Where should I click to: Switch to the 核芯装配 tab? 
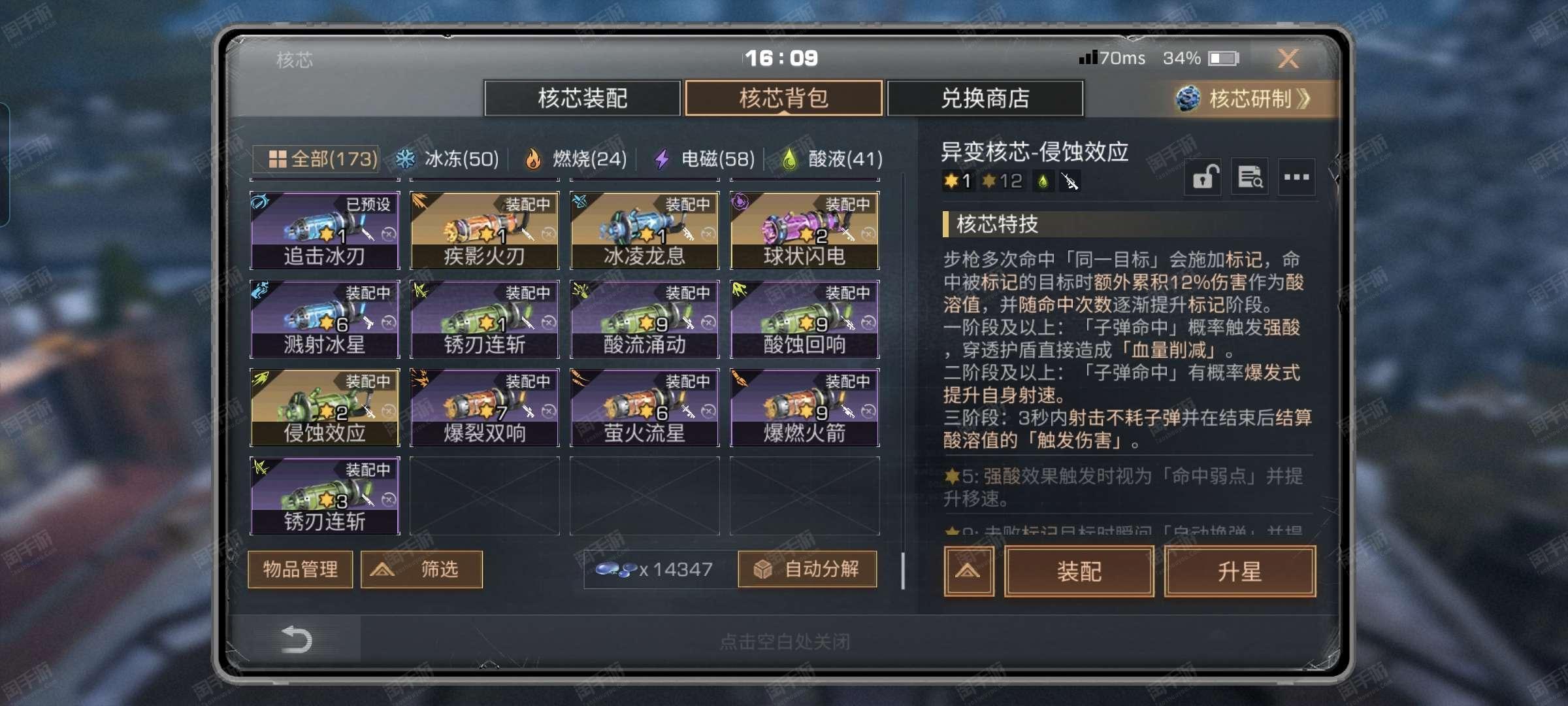(582, 99)
